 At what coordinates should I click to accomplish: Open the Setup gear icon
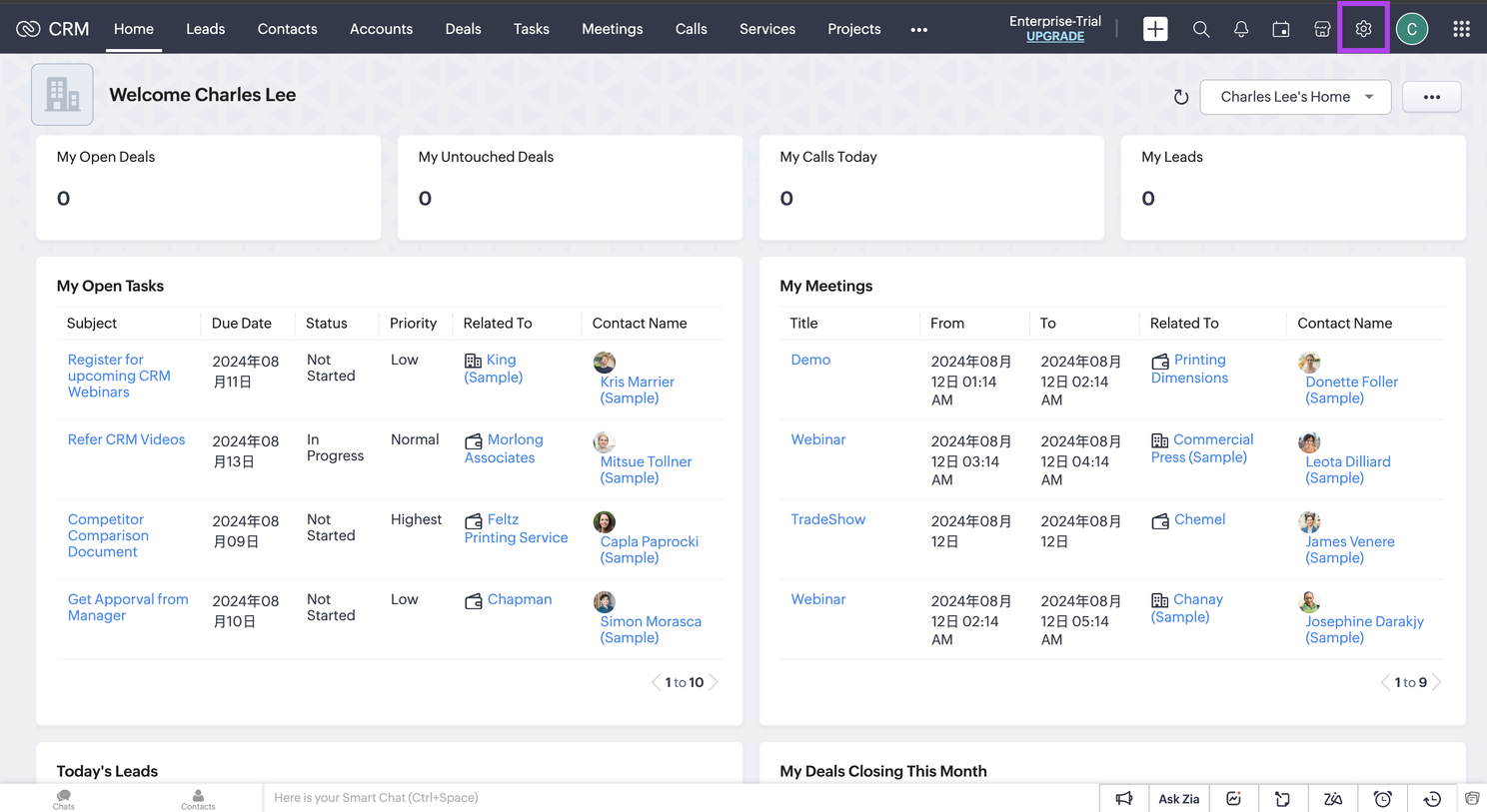(x=1363, y=29)
